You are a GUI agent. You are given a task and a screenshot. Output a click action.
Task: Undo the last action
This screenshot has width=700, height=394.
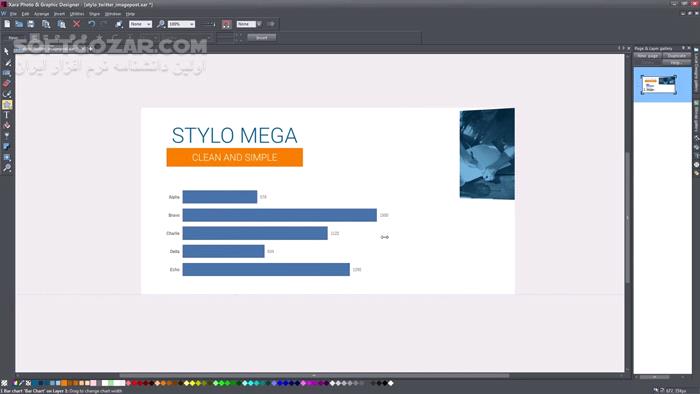[x=92, y=24]
